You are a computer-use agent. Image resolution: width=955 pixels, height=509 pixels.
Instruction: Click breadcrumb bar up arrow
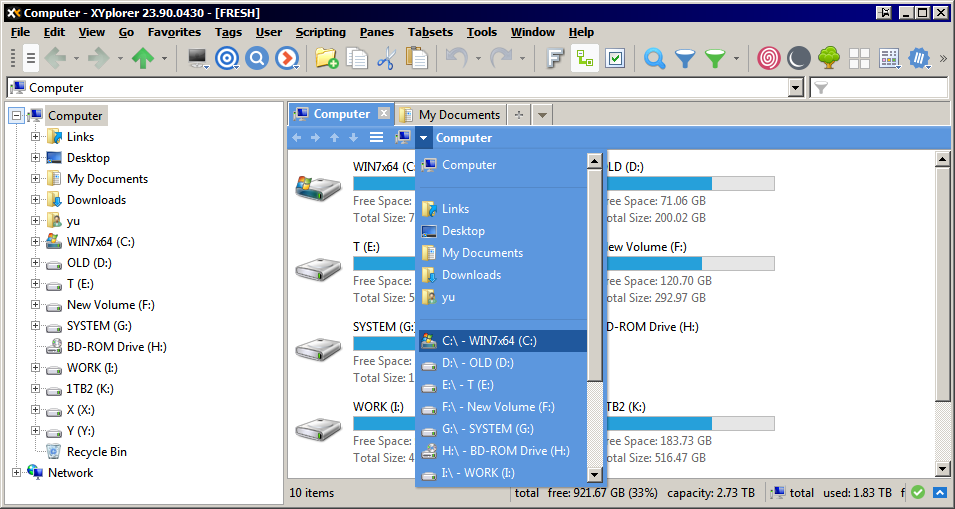pos(334,138)
